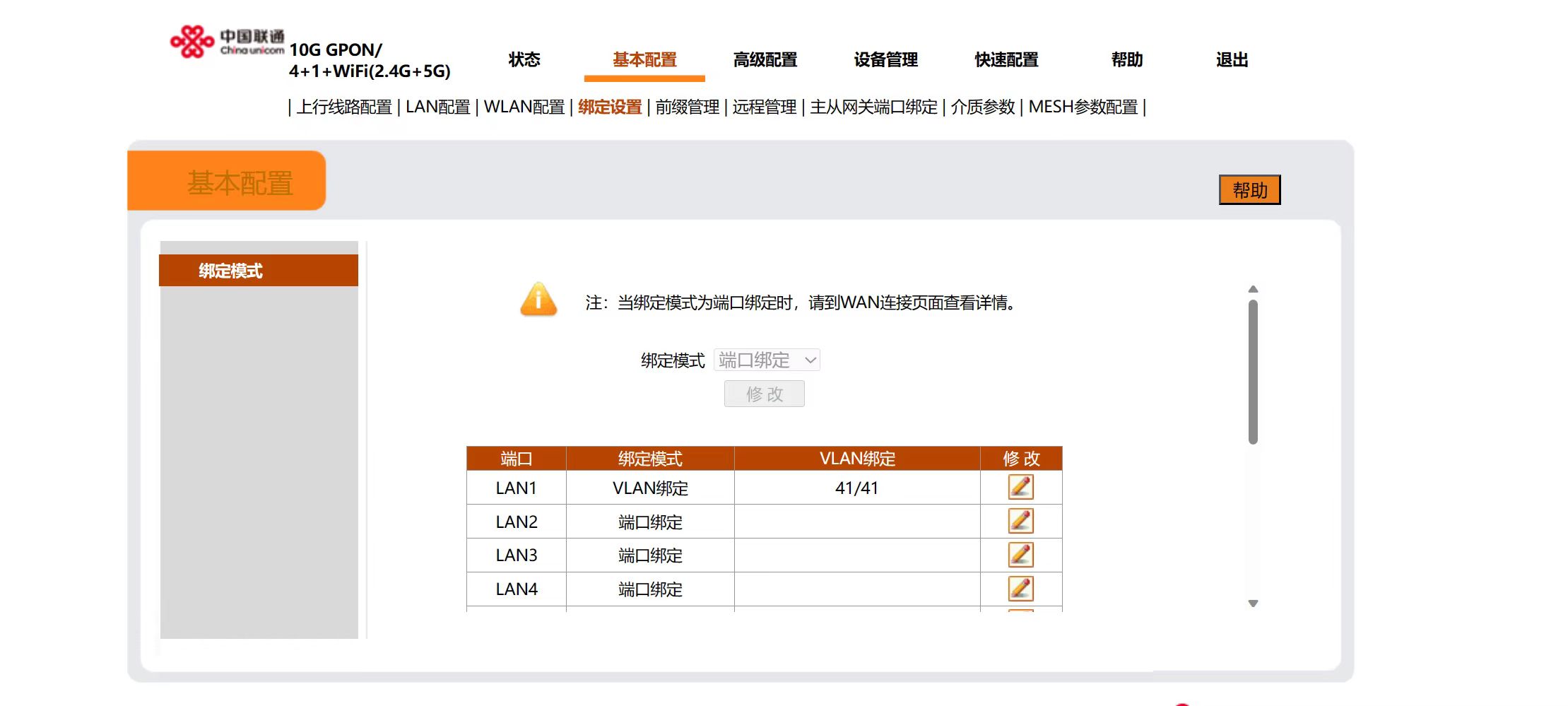Go to MESH参数配置 submenu
The image size is (1568, 706).
(1083, 107)
